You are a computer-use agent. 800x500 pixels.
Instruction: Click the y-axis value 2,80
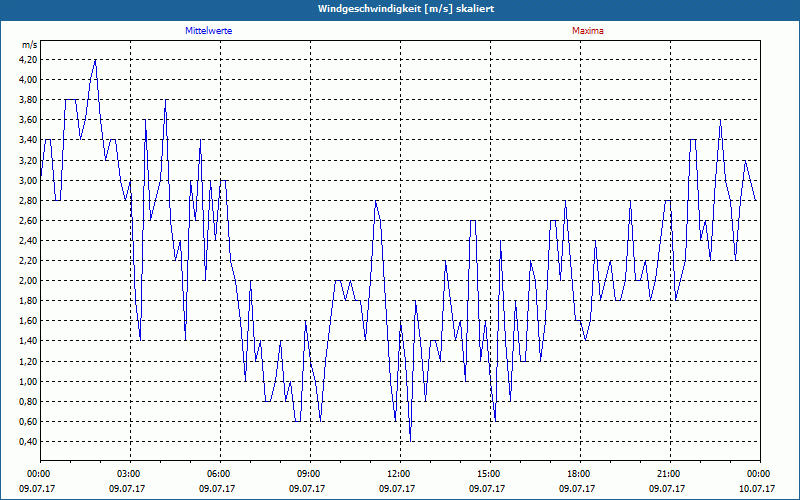[x=28, y=201]
